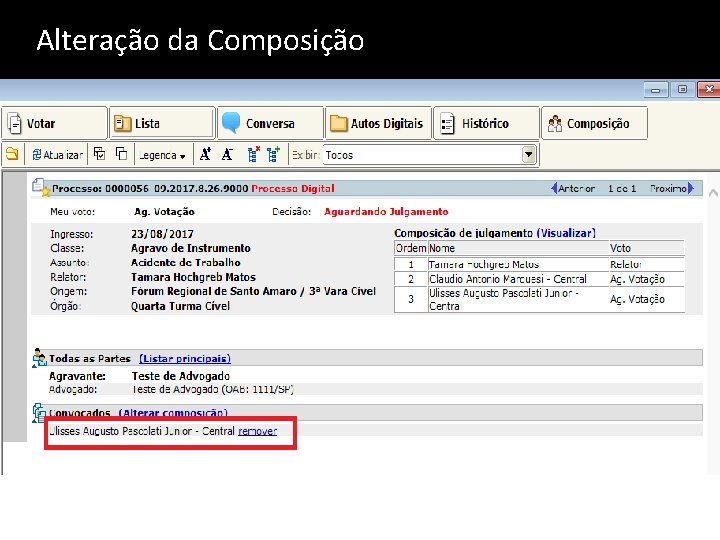
Task: Click the Processo Digital red label
Action: point(293,189)
